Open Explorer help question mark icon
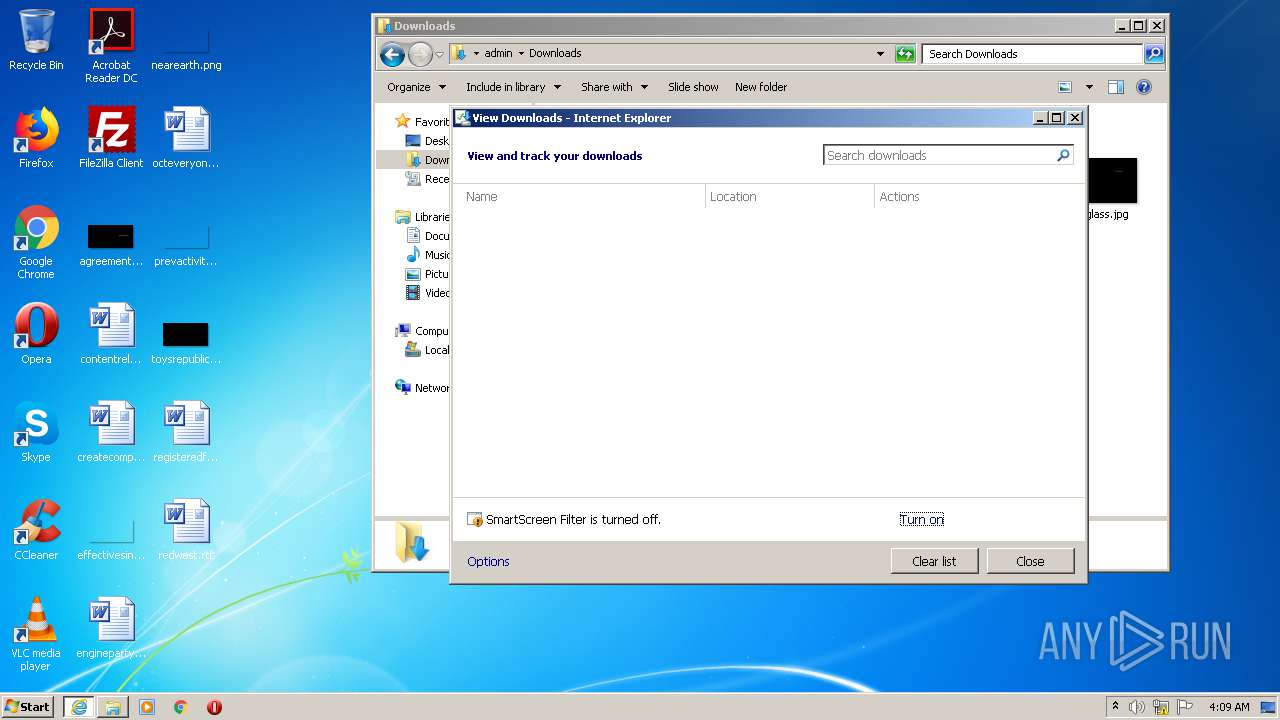1280x720 pixels. [1144, 87]
